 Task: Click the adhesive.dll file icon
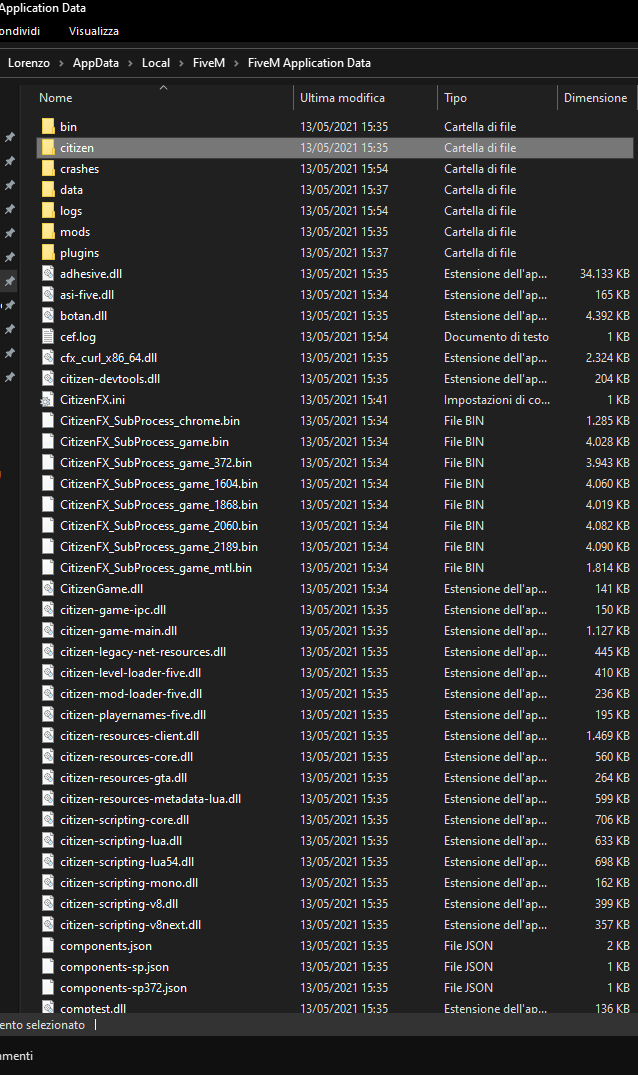coord(48,274)
